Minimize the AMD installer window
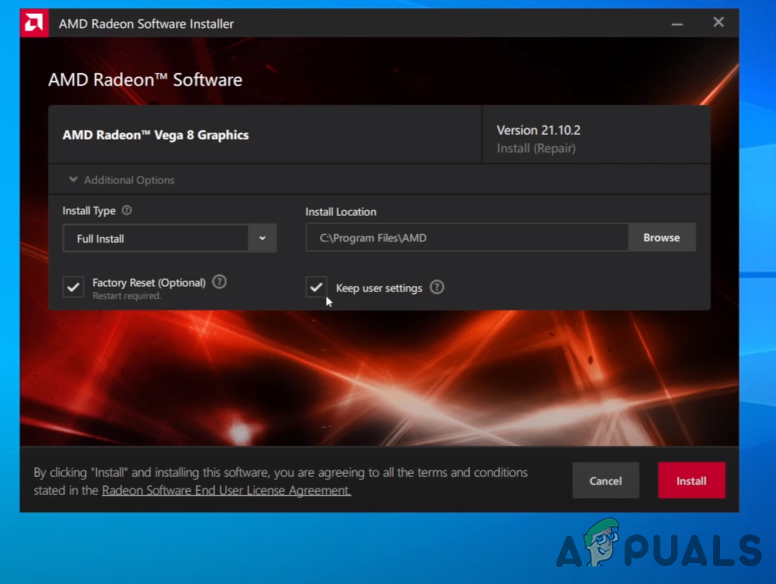The height and width of the screenshot is (584, 776). click(x=677, y=23)
